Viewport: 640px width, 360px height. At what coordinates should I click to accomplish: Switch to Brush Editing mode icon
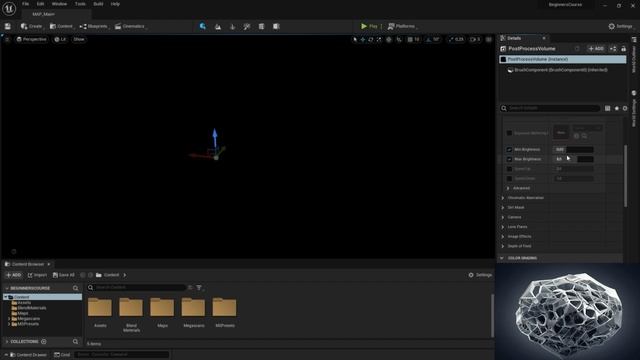click(276, 26)
